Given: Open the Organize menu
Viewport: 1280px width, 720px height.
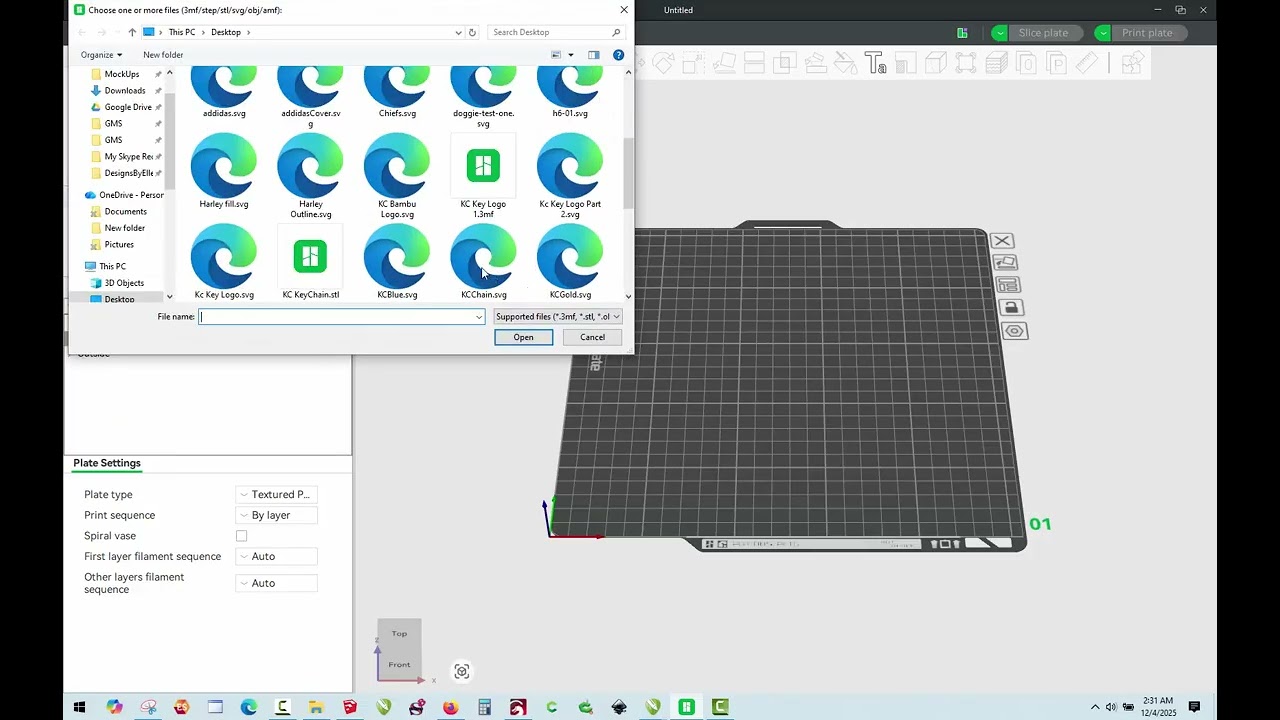Looking at the screenshot, I should tap(101, 55).
